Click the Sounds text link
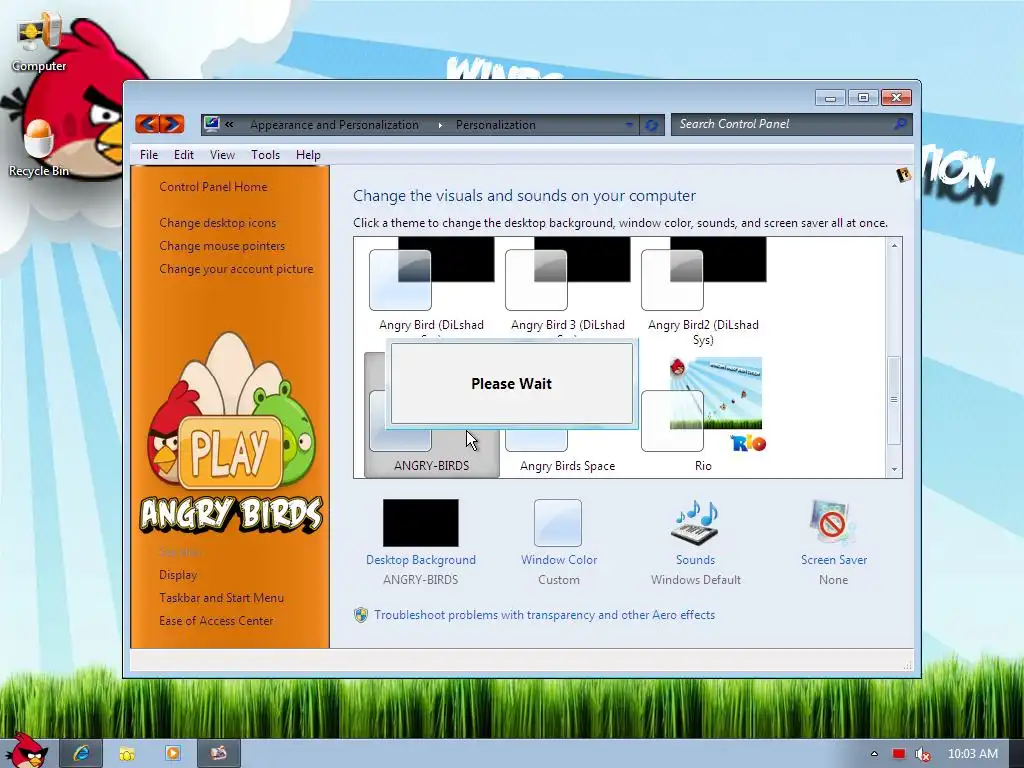 point(696,560)
